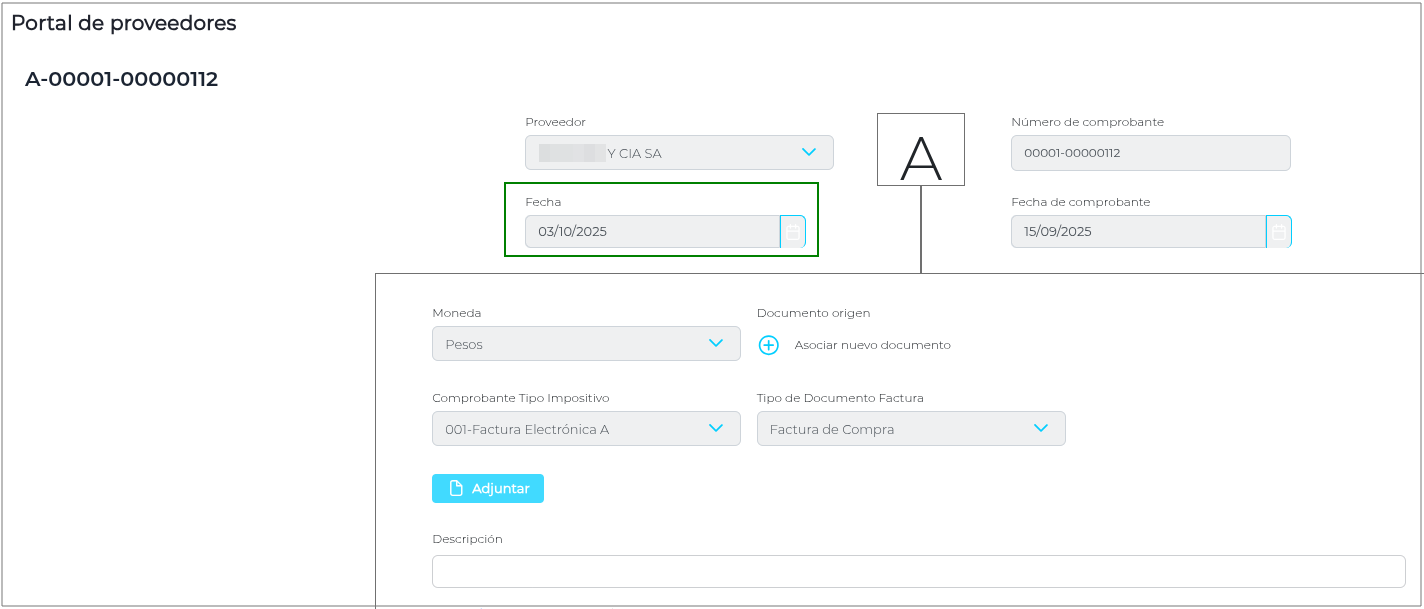Click the Descripción label text
The height and width of the screenshot is (609, 1424).
tap(467, 539)
